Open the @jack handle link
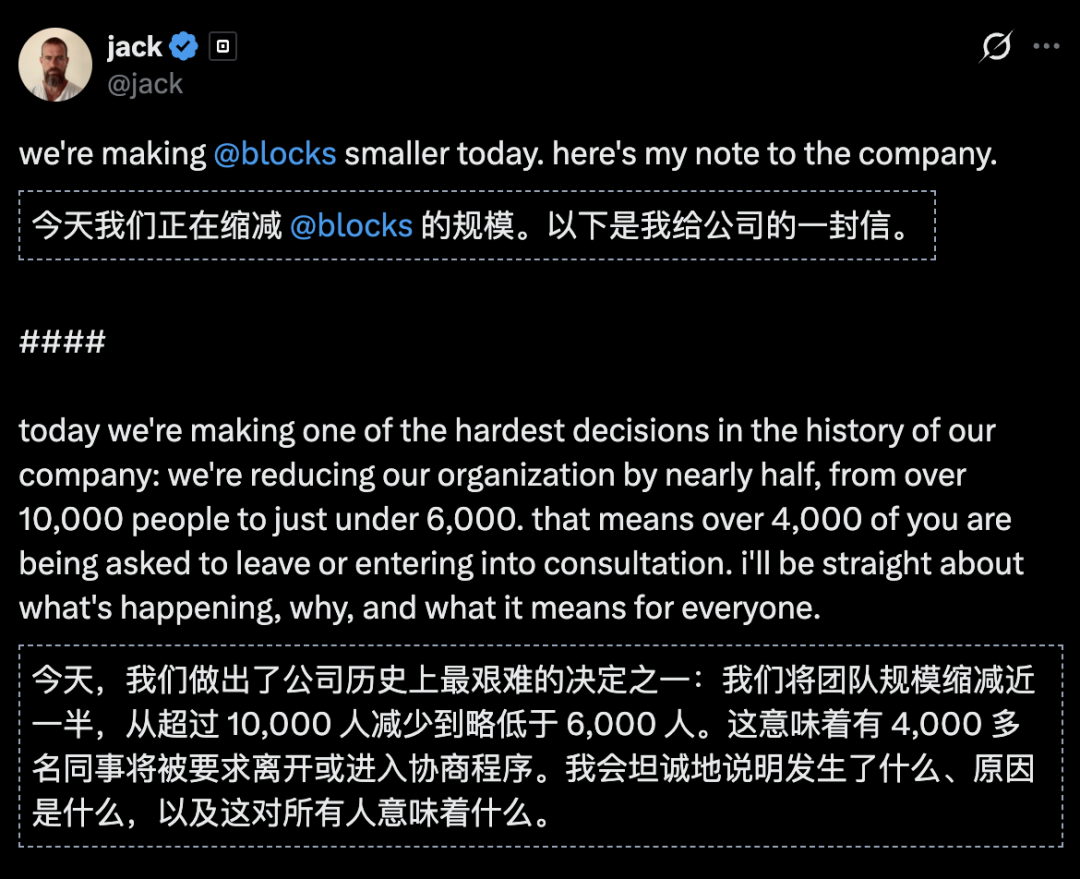Viewport: 1080px width, 879px height. pyautogui.click(x=144, y=84)
